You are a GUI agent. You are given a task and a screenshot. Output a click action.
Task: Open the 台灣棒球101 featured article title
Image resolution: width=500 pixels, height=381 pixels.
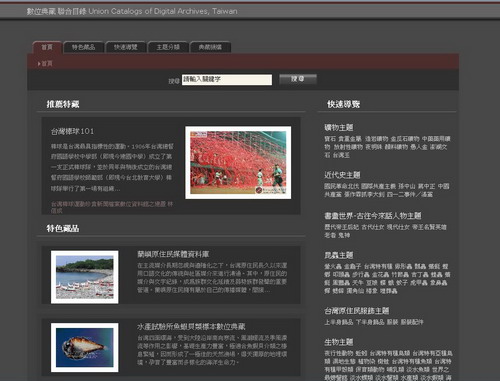coord(72,131)
